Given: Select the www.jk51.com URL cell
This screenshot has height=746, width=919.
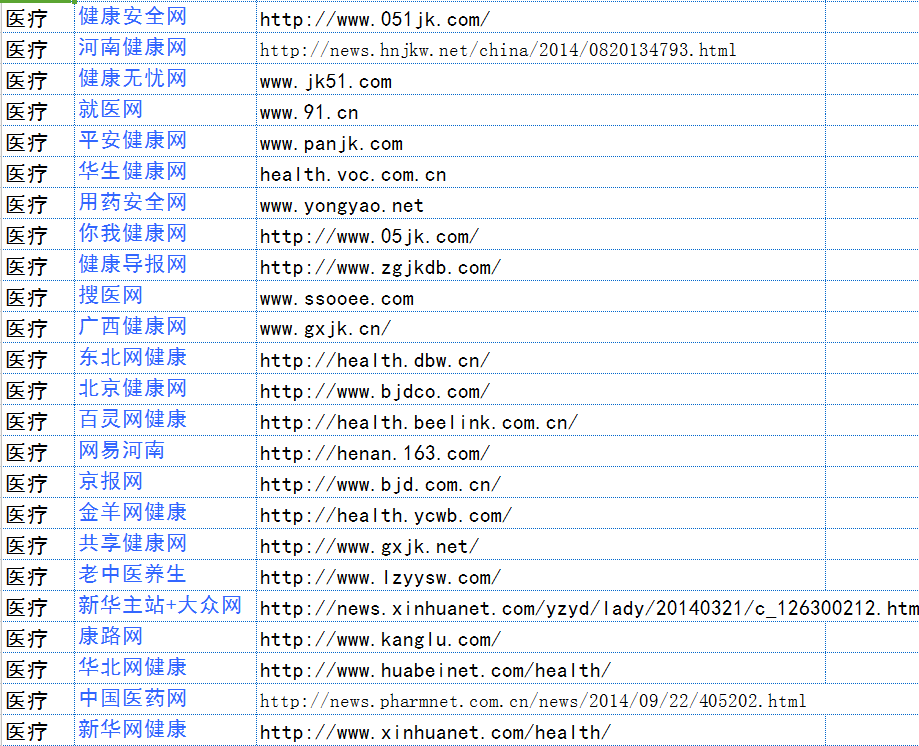Looking at the screenshot, I should [541, 79].
